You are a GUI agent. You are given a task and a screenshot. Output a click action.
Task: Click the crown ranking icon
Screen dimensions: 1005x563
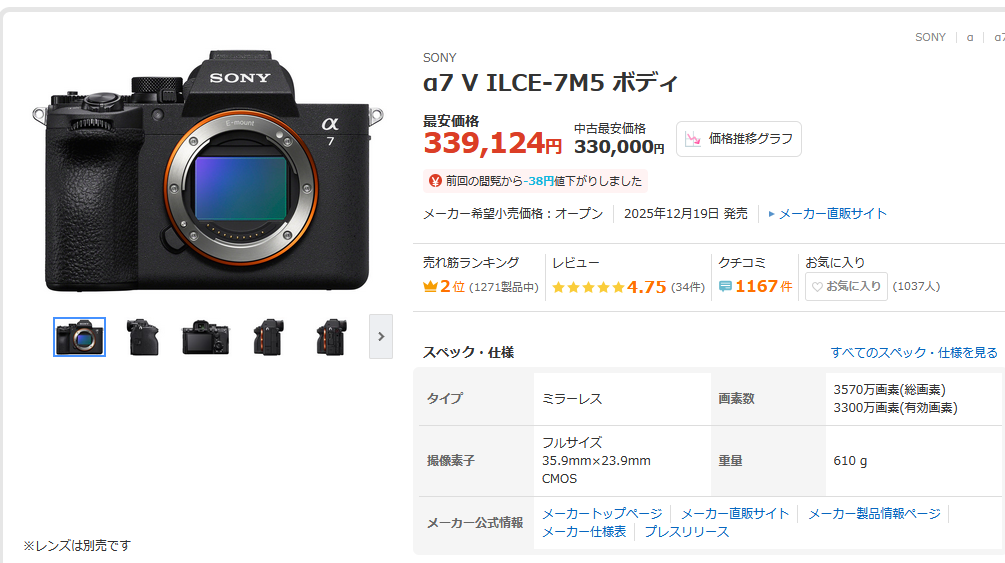pos(430,286)
